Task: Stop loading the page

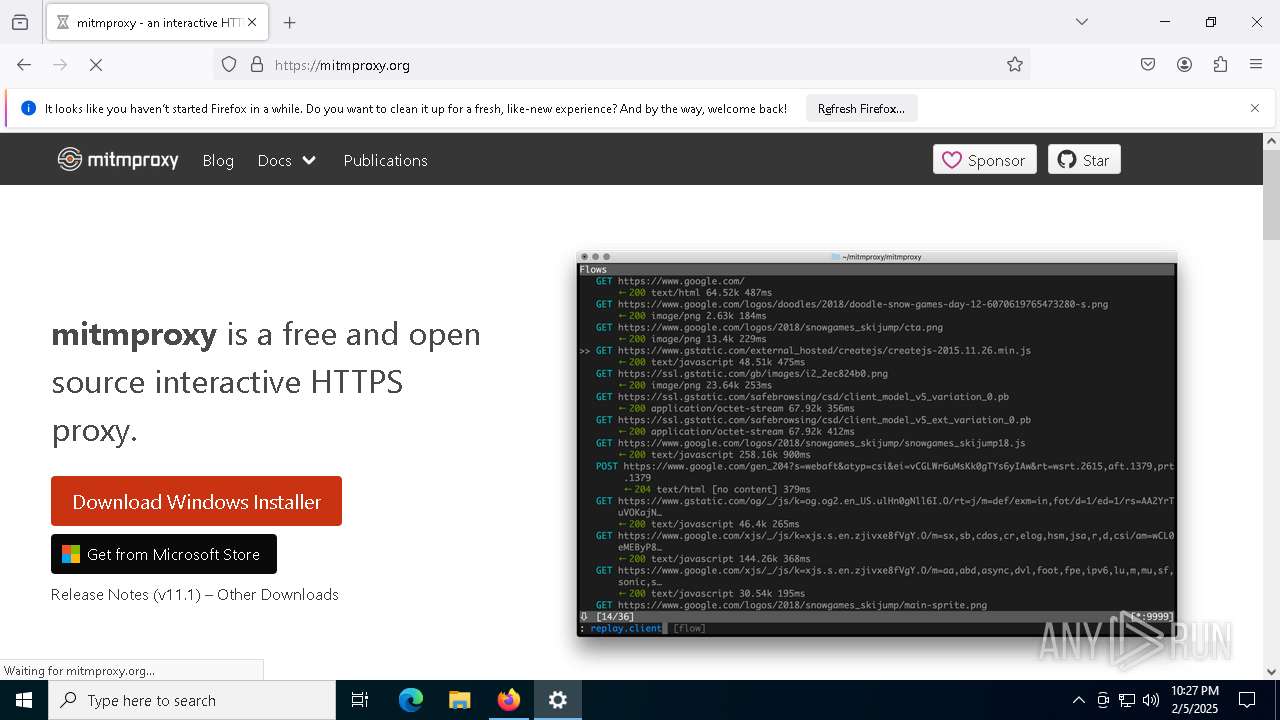Action: (96, 65)
